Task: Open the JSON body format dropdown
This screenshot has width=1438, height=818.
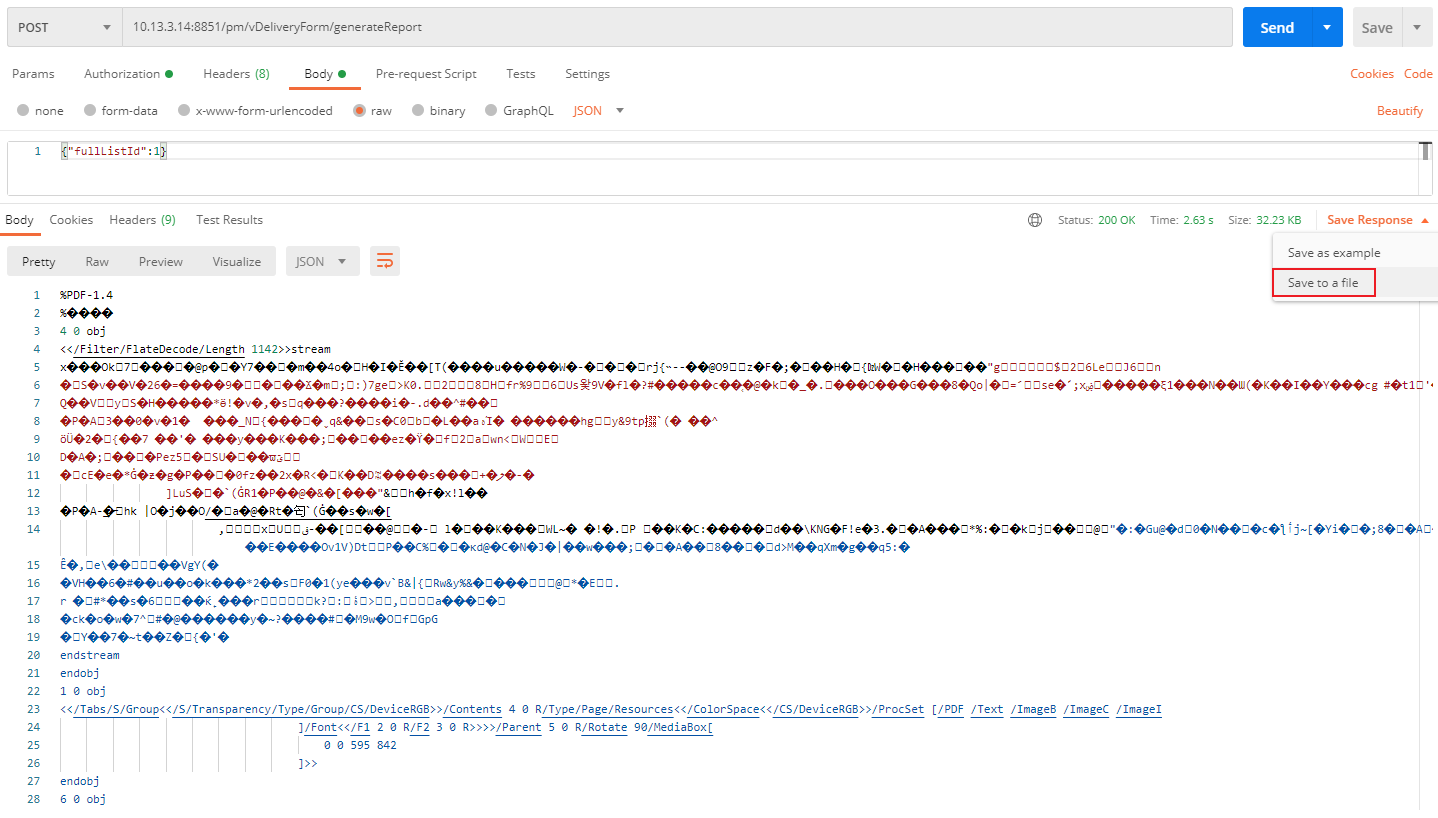Action: coord(598,110)
